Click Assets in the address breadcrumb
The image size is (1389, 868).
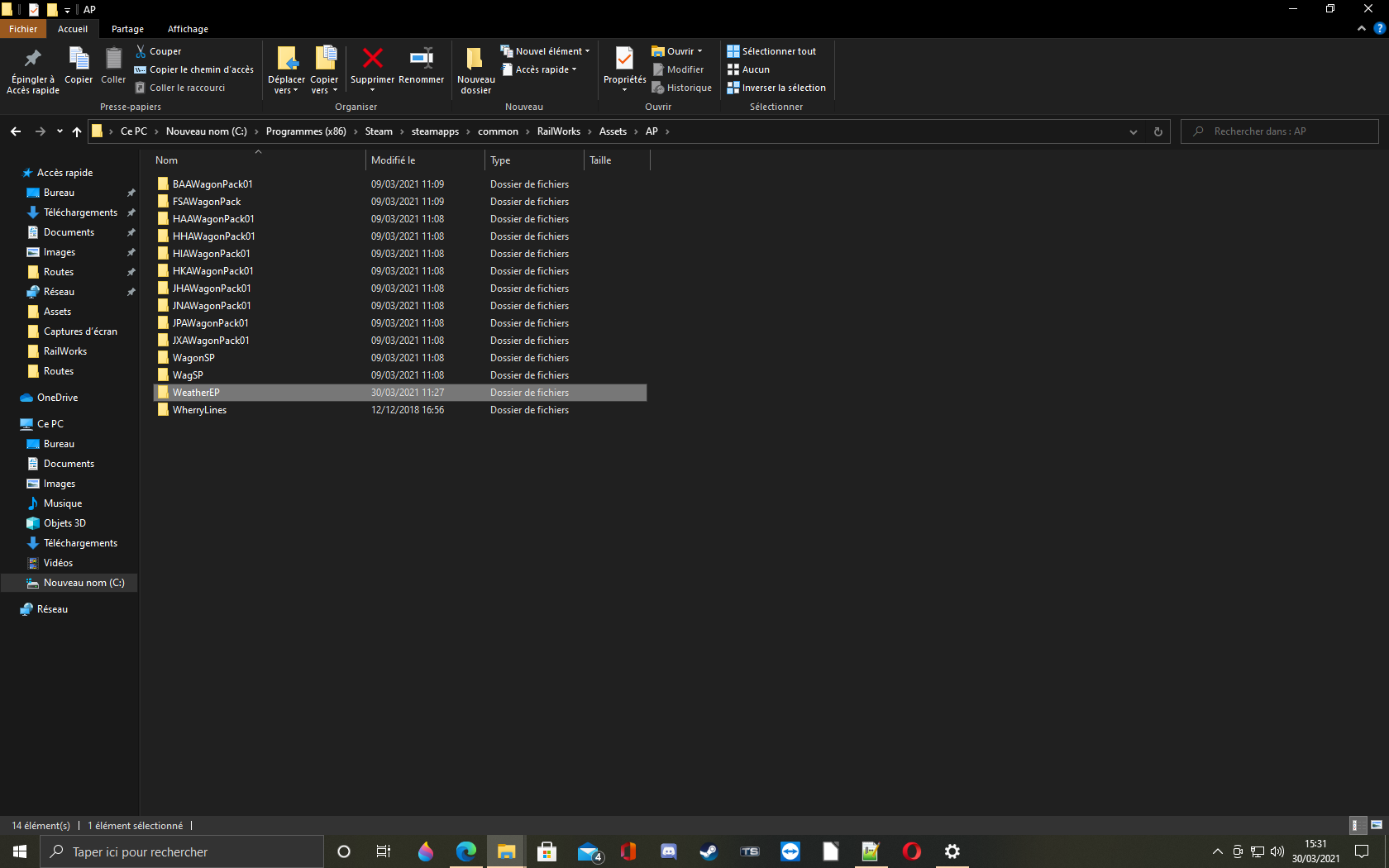point(613,131)
